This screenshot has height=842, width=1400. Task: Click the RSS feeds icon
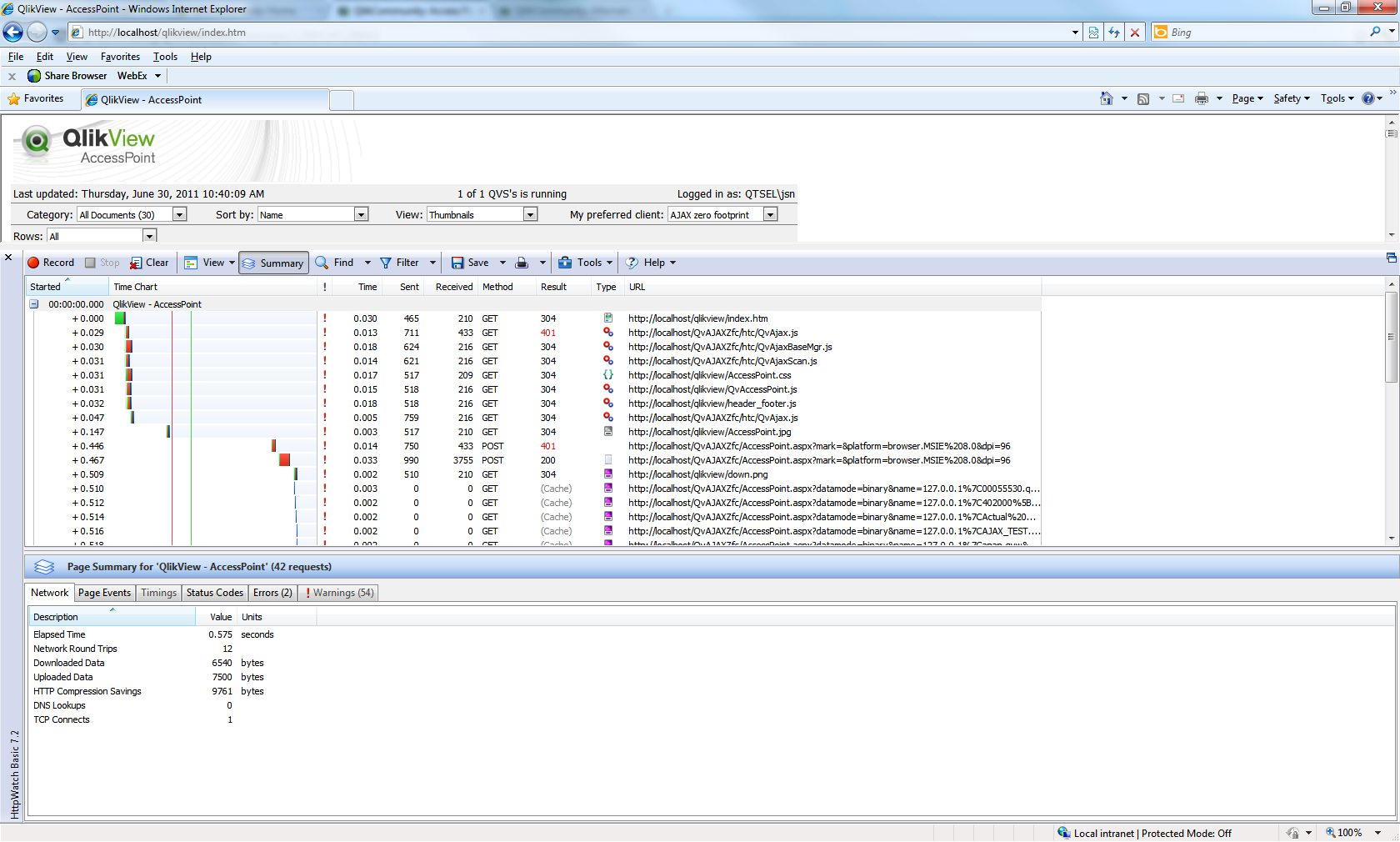1143,98
